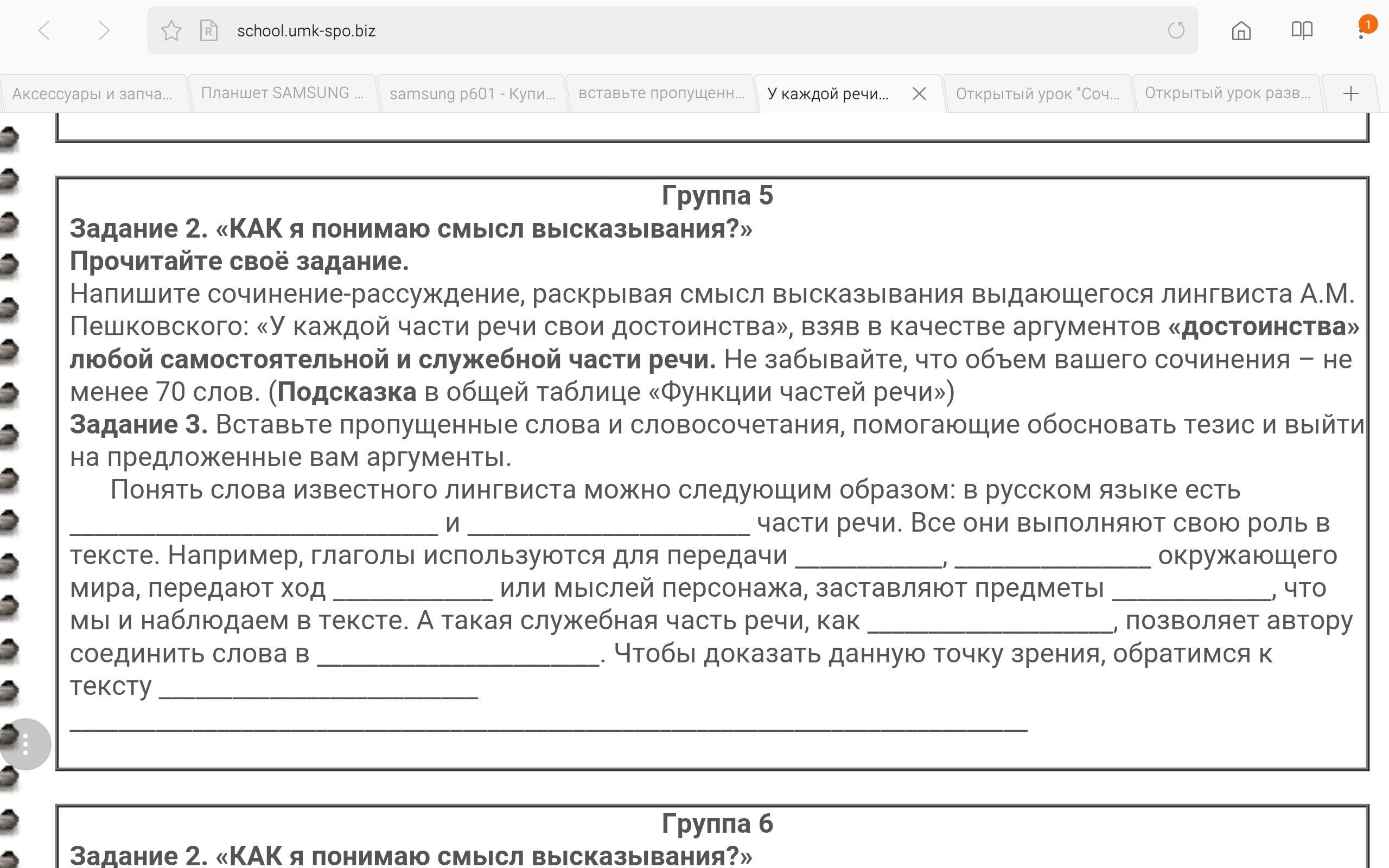
Task: Open 'Открытый урок "Соч...' tab
Action: pos(1037,93)
